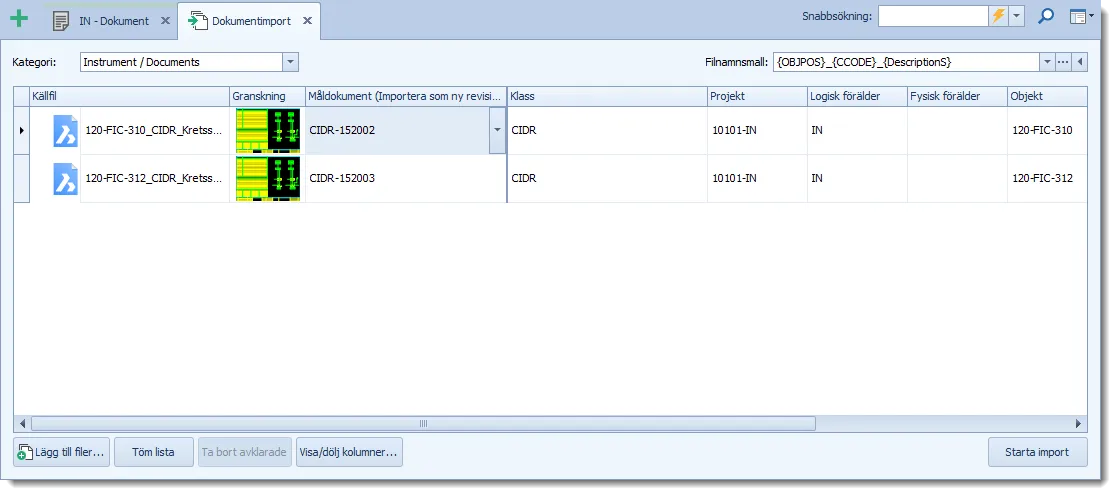Click the lightning bolt quick search icon
The height and width of the screenshot is (495, 1116).
pyautogui.click(x=999, y=16)
